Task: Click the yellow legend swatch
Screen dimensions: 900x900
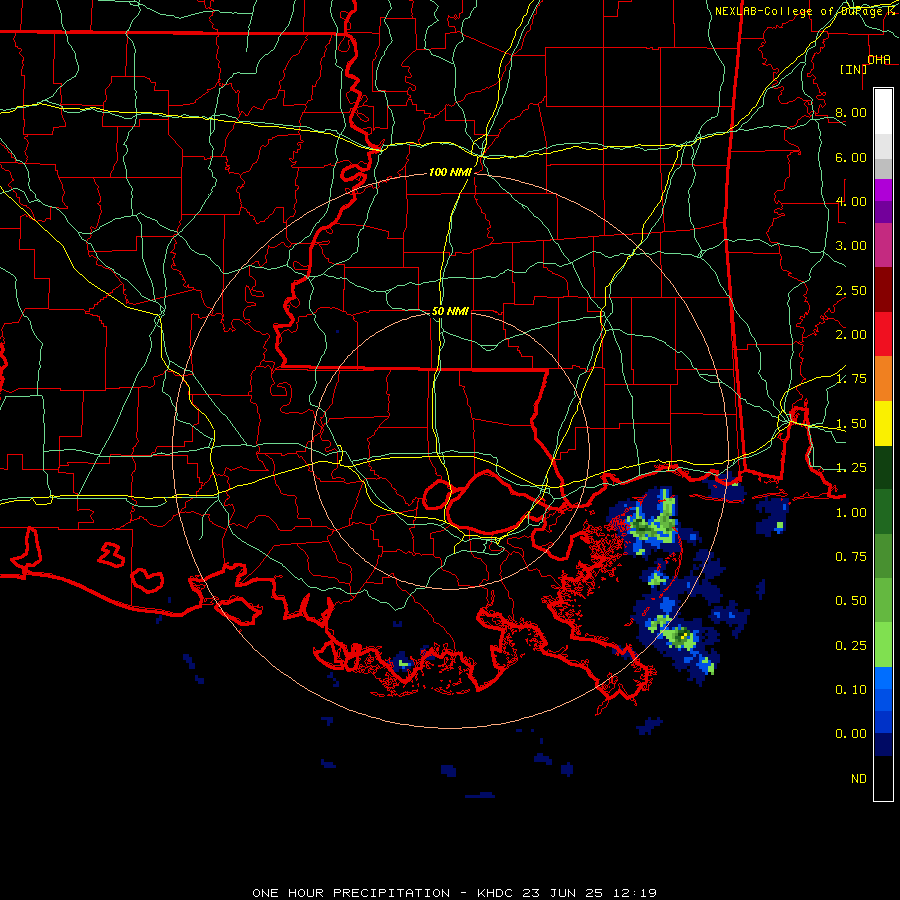Action: coord(883,423)
